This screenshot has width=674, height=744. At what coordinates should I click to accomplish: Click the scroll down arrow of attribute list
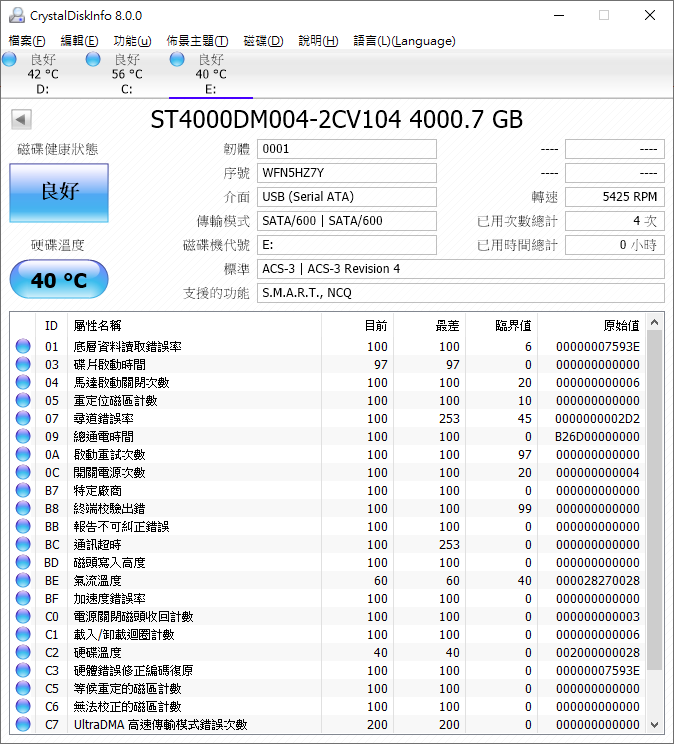tap(655, 725)
